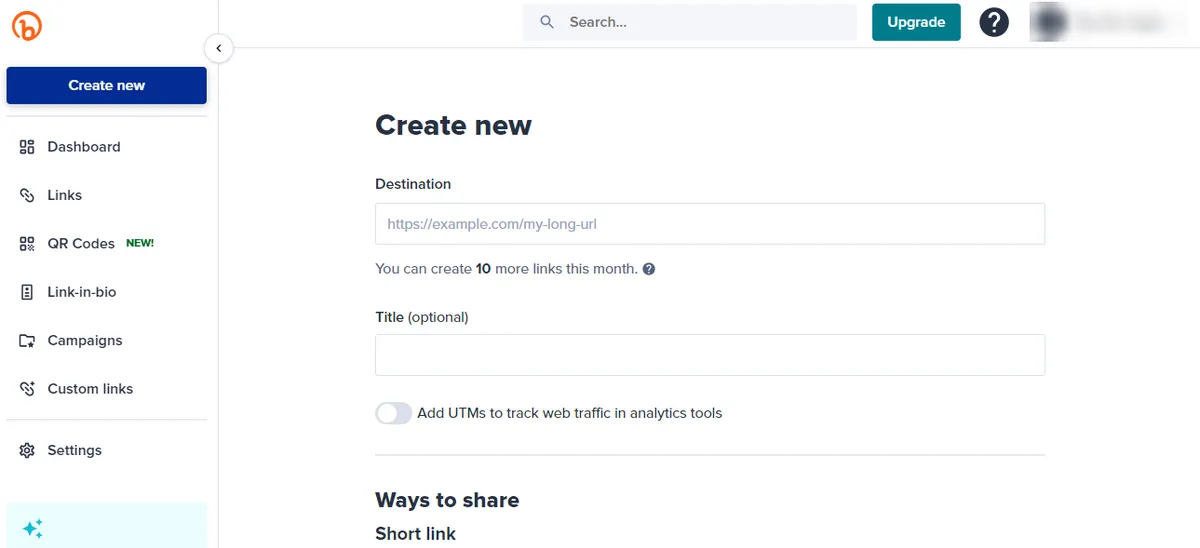Click the Ways to share heading

tap(447, 500)
